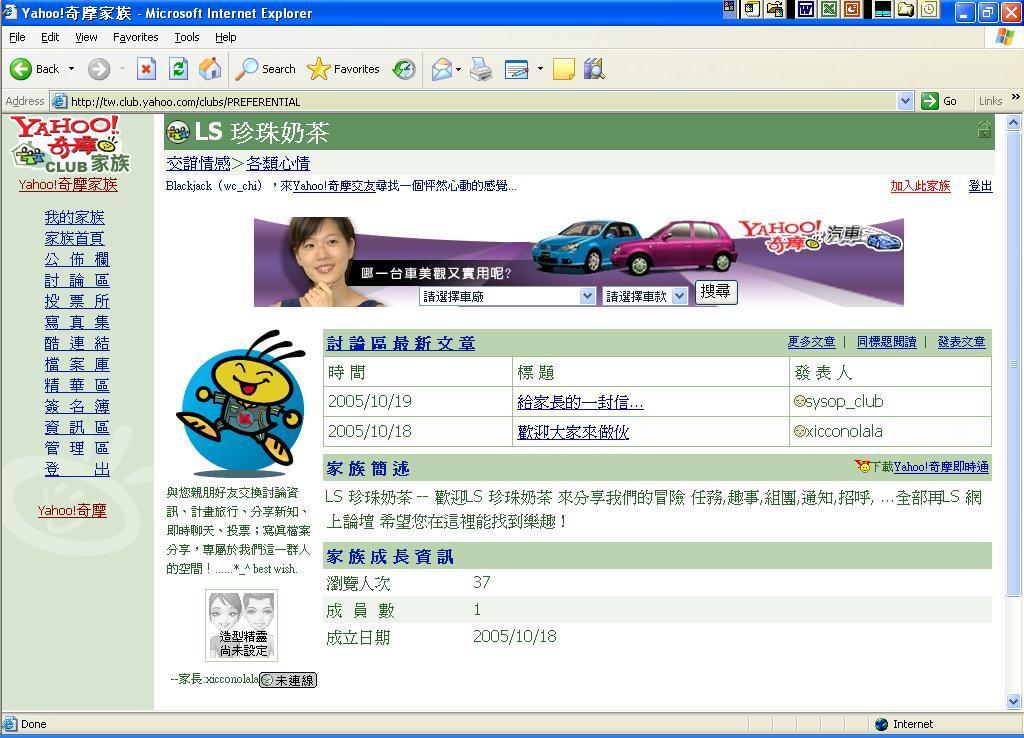Open the 歡迎大家來做伙 article link
The width and height of the screenshot is (1024, 738).
[x=573, y=432]
